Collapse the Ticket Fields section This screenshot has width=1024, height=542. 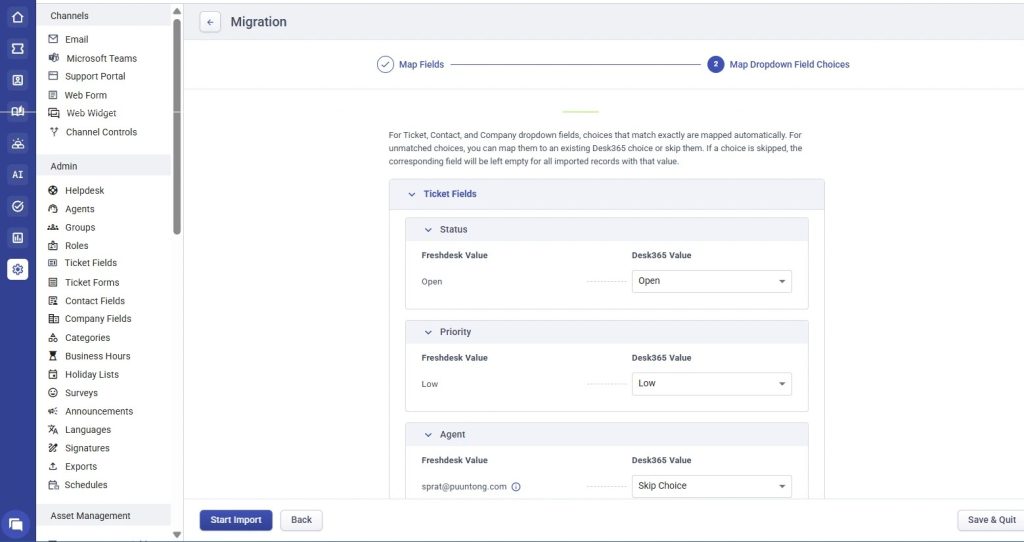[x=411, y=194]
